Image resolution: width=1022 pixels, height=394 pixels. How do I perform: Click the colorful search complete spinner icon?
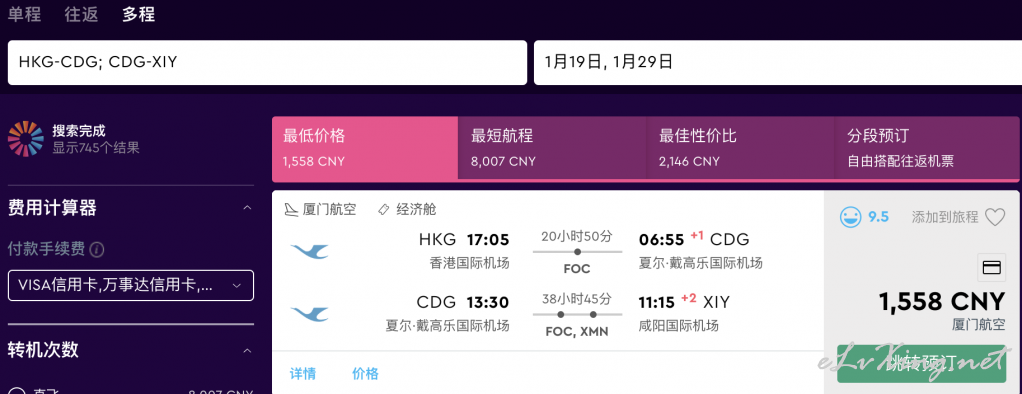(25, 139)
